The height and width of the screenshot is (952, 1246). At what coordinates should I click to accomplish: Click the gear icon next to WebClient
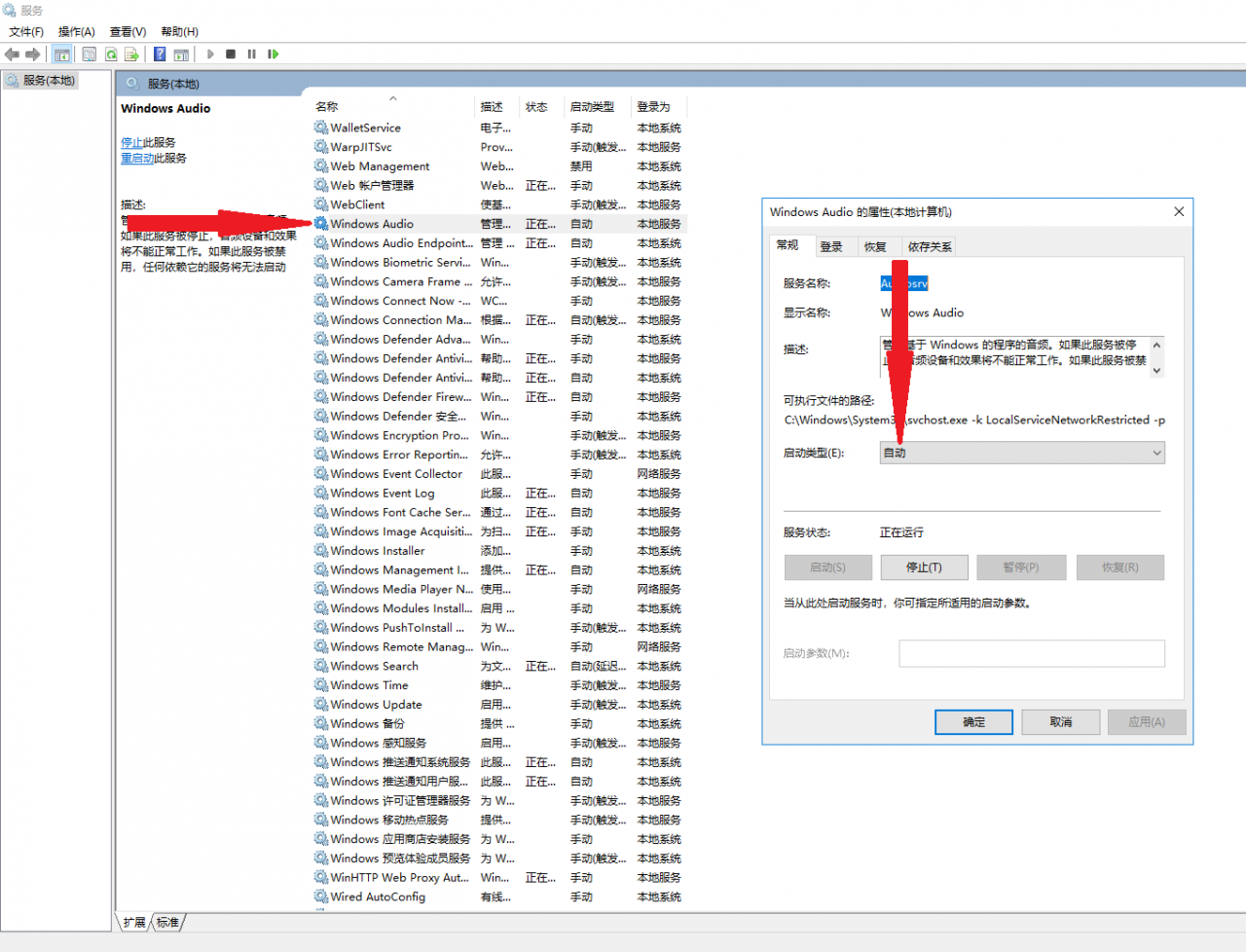coord(321,204)
